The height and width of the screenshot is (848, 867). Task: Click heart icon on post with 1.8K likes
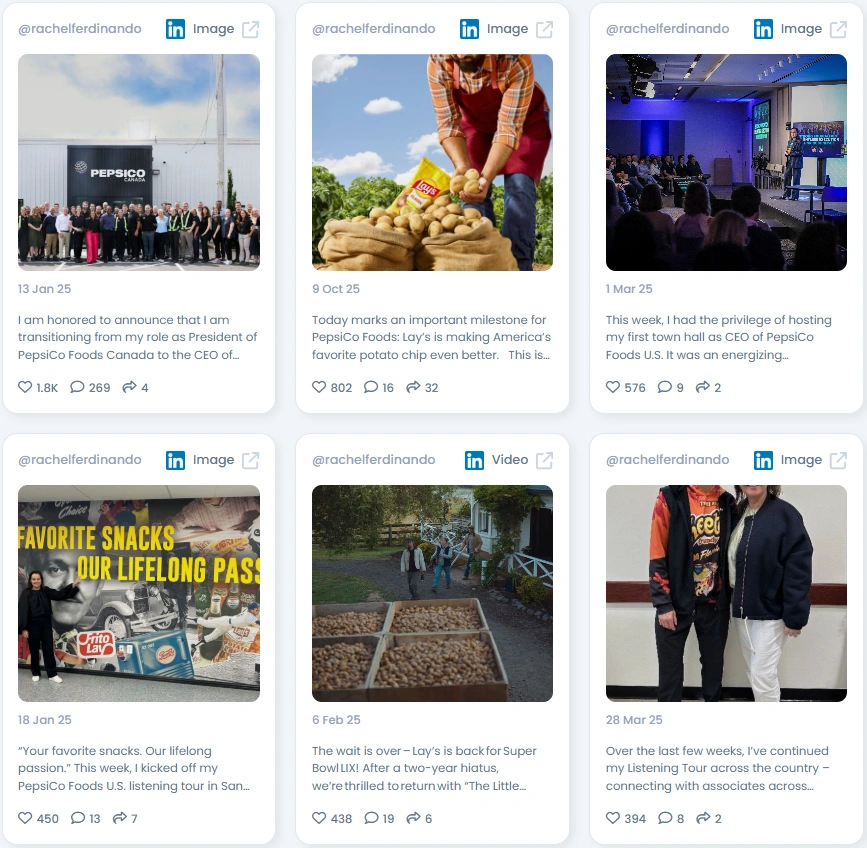click(25, 387)
